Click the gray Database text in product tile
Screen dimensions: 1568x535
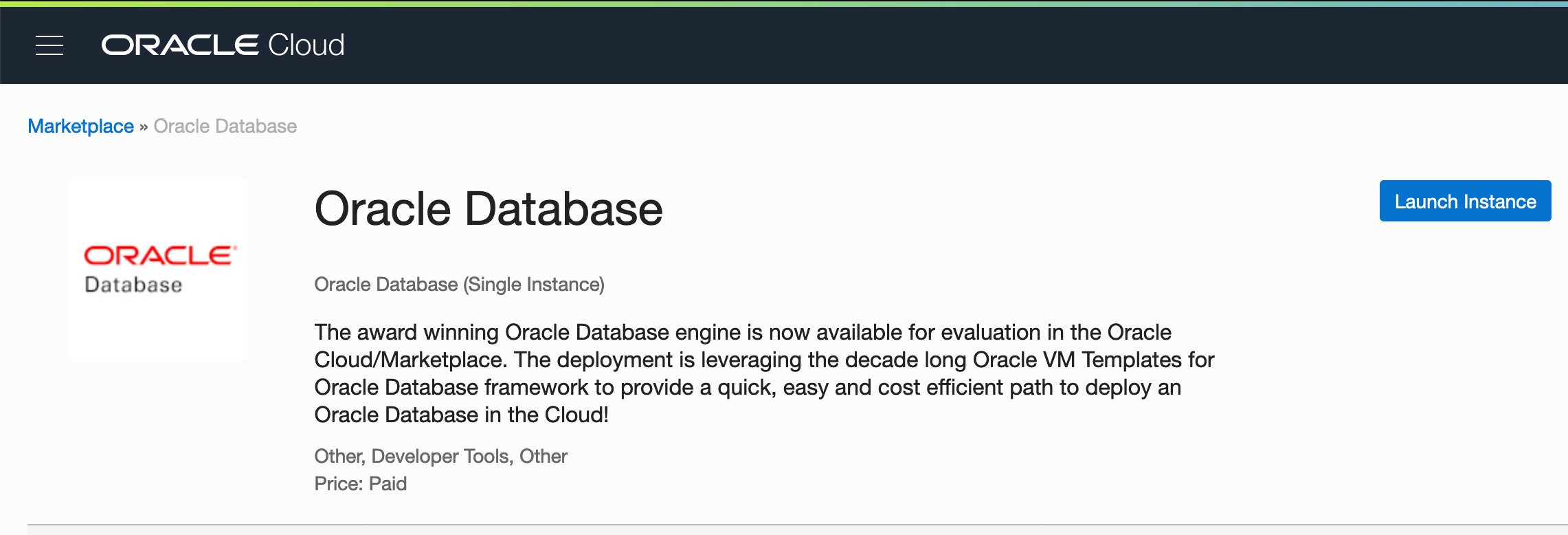point(133,285)
